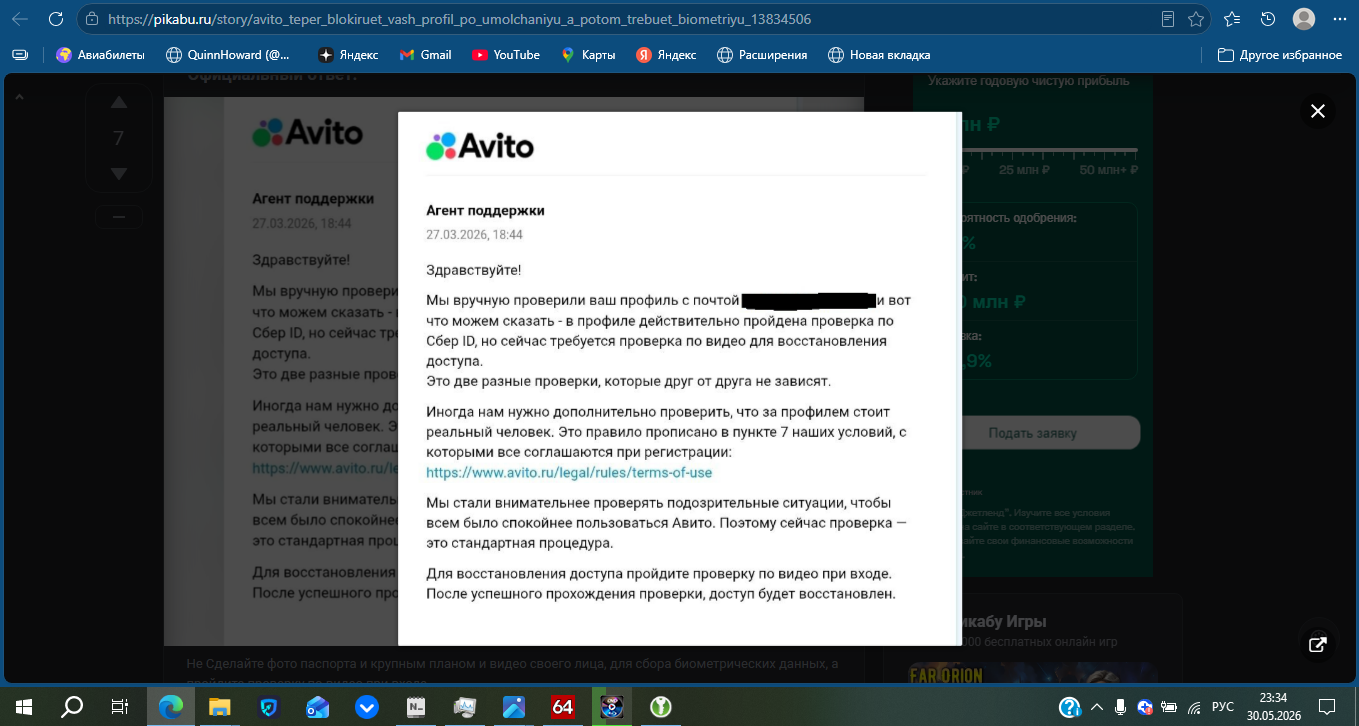1359x726 pixels.
Task: Open the red Яндекс bookmark
Action: (x=666, y=55)
